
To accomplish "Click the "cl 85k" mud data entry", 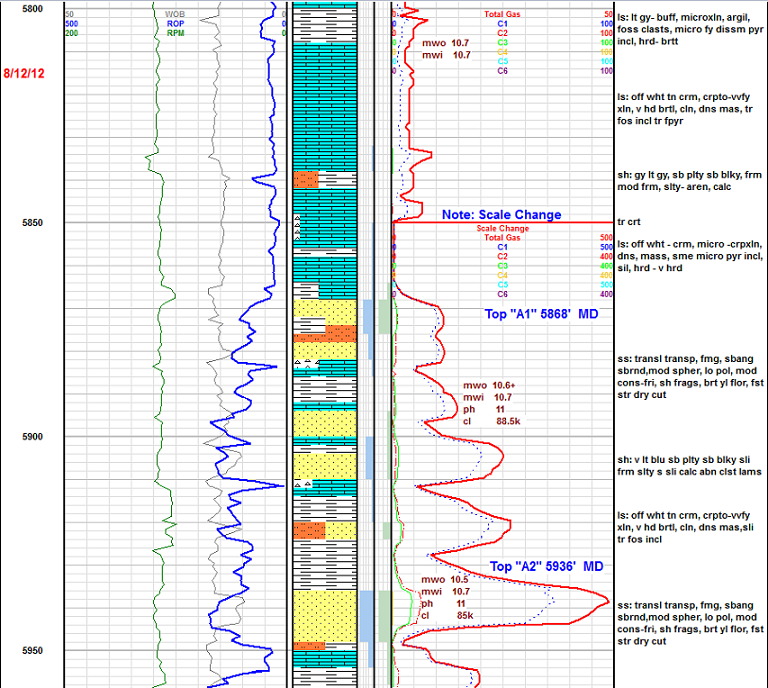I will 447,616.
